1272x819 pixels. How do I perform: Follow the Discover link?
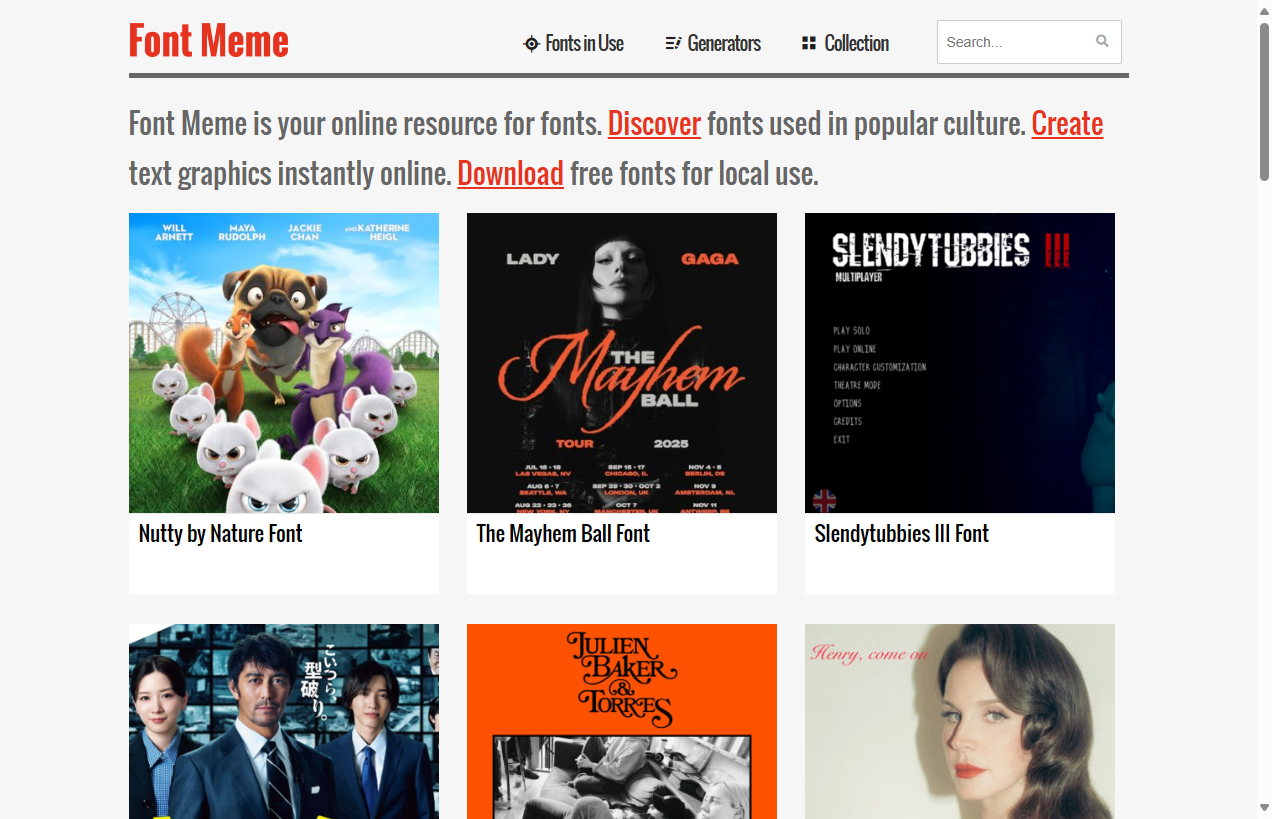[654, 124]
